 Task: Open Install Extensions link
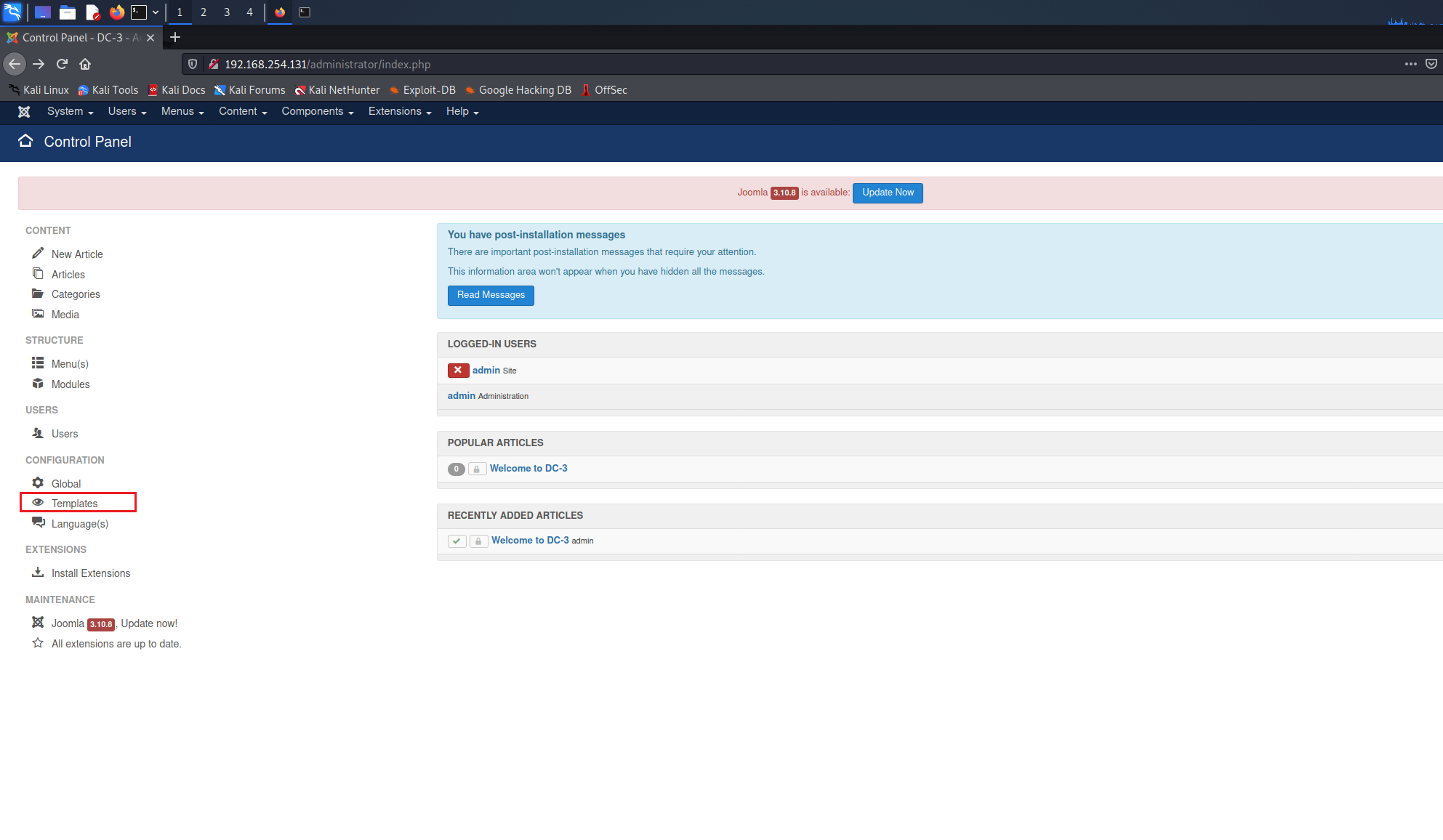pos(91,573)
